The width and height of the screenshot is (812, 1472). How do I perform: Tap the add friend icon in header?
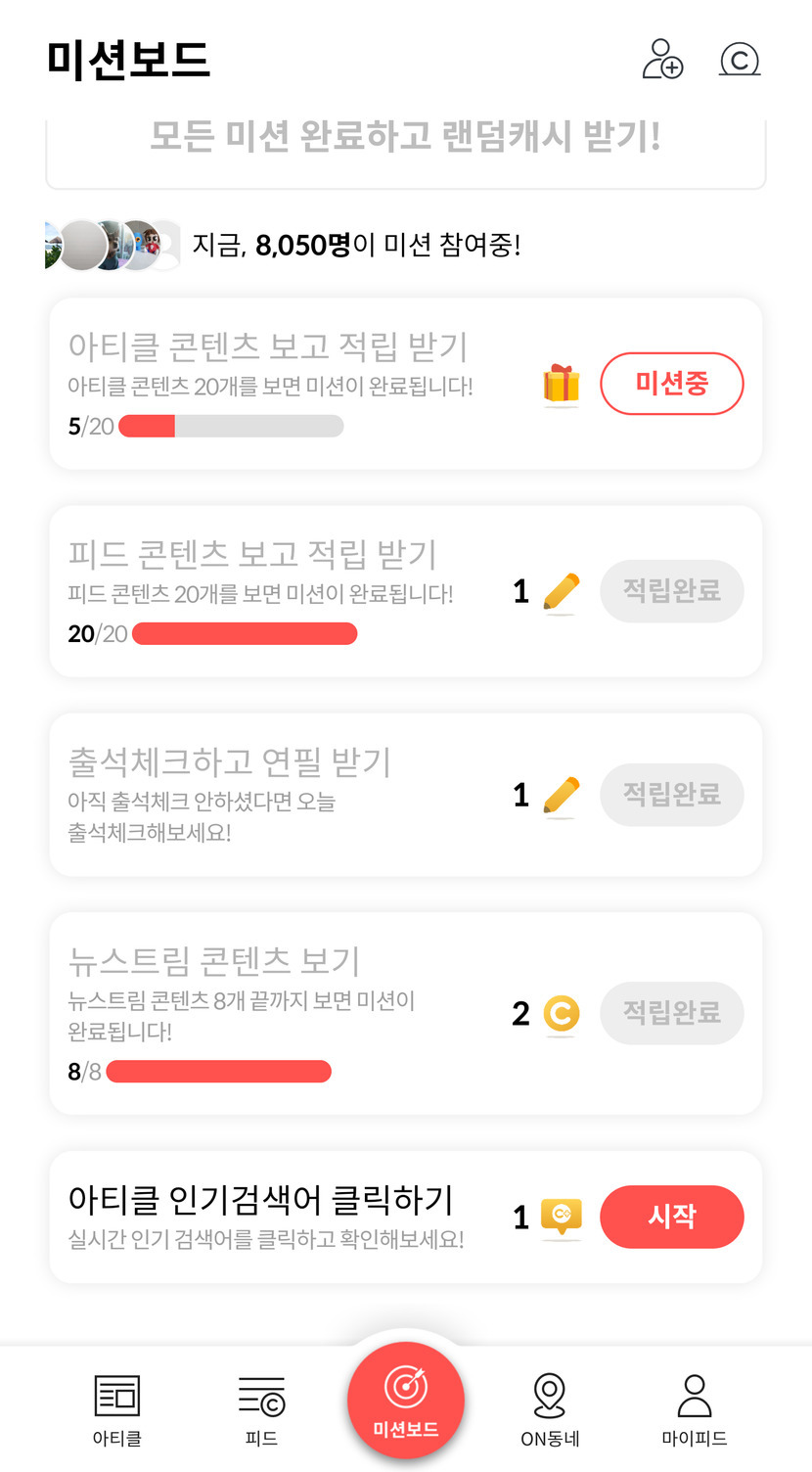[662, 59]
